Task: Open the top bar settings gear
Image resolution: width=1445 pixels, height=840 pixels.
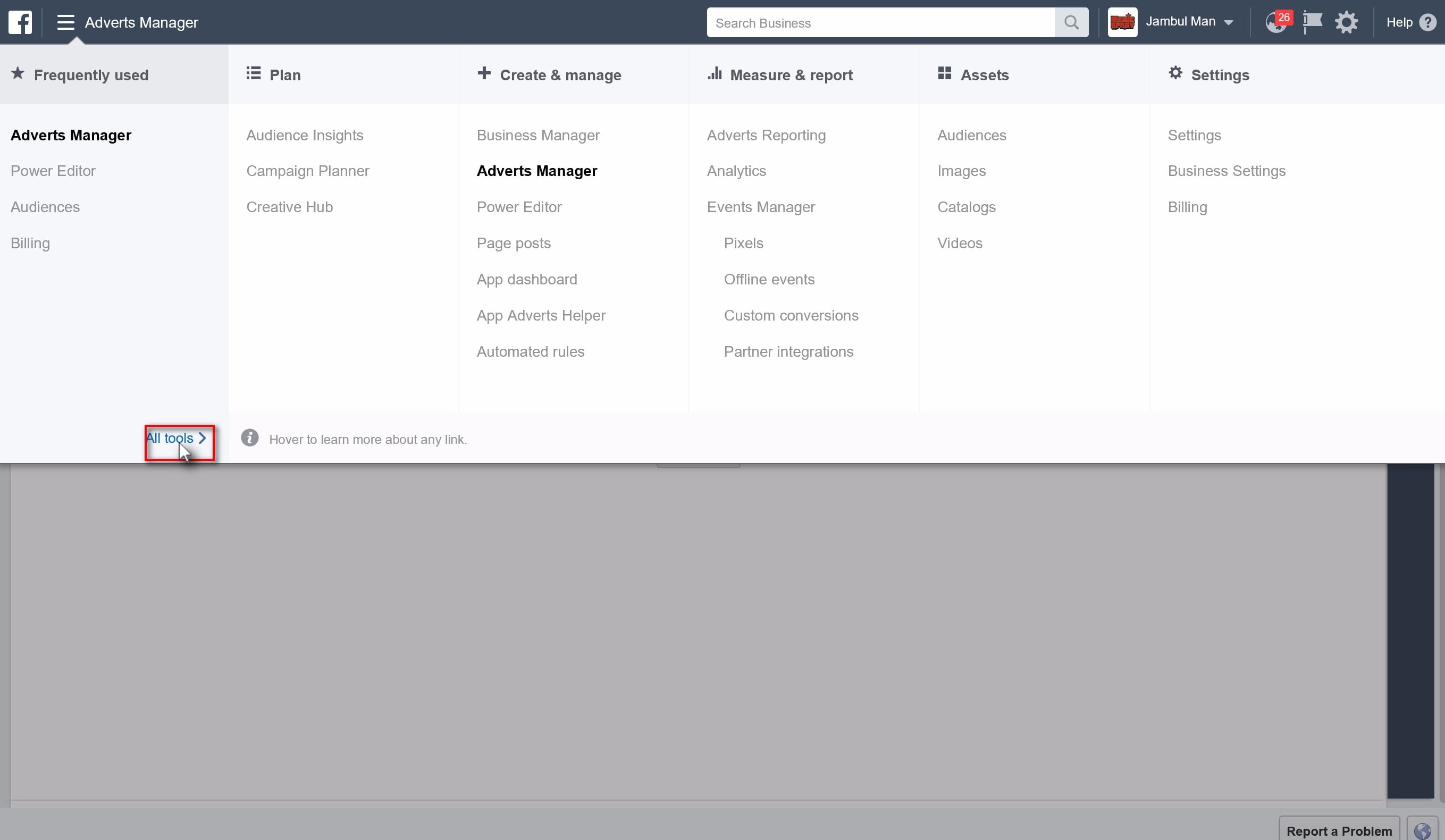Action: coord(1346,22)
